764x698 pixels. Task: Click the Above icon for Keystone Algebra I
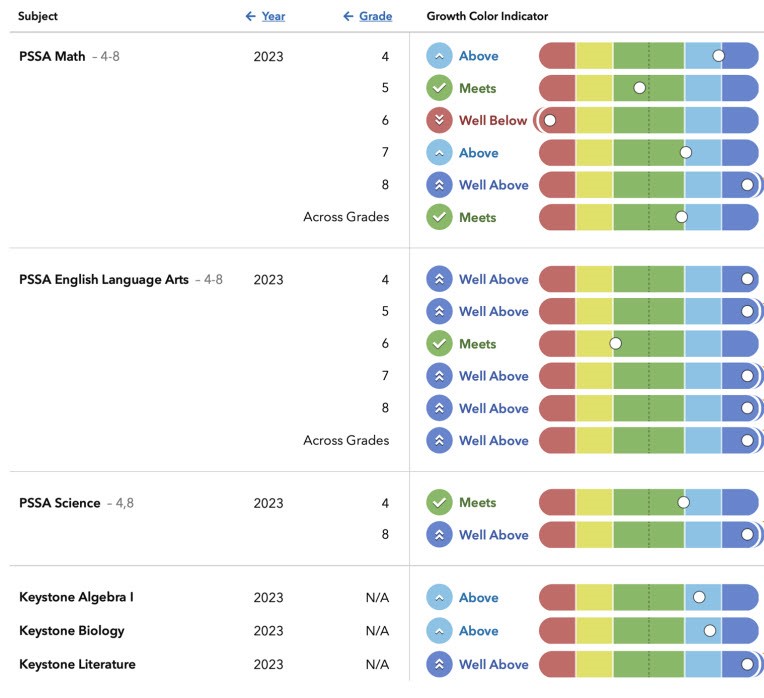[x=439, y=598]
